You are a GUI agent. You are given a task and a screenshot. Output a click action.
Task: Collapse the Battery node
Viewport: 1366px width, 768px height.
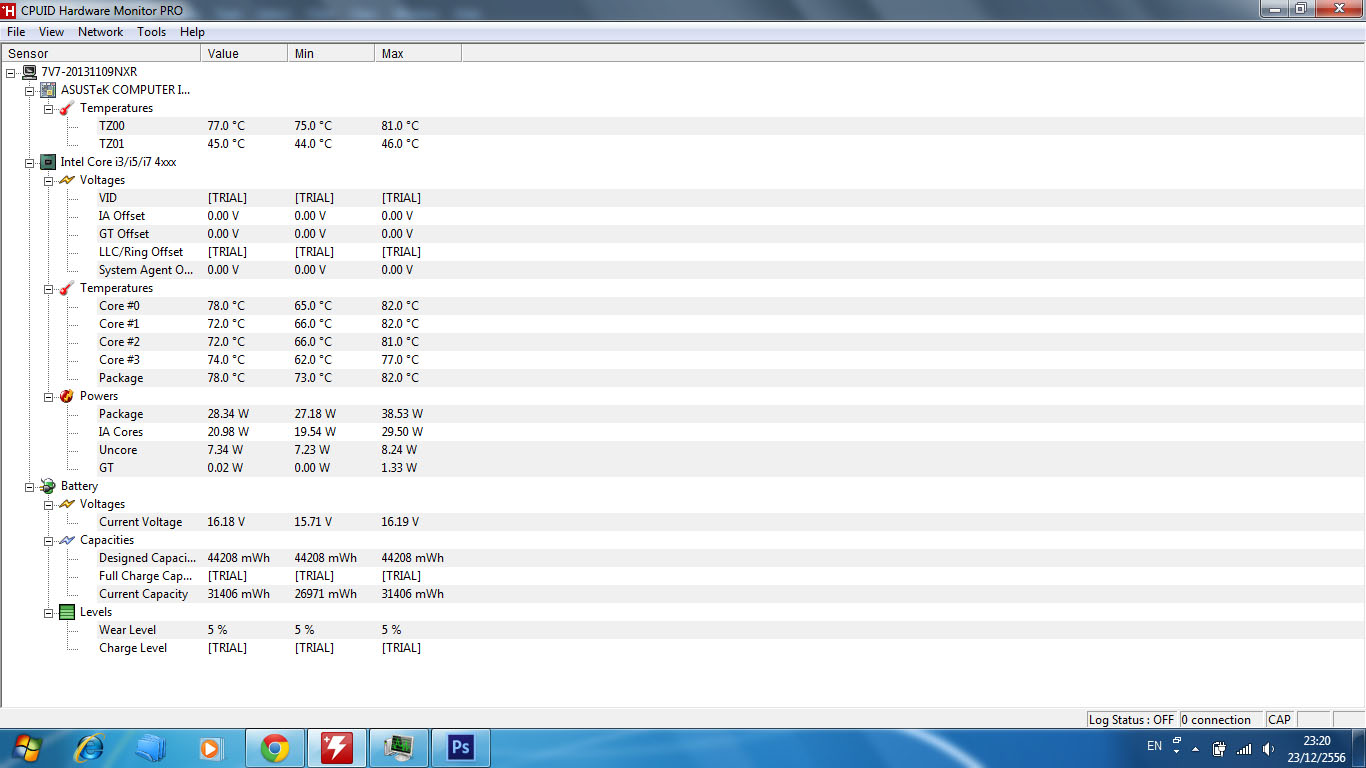point(30,486)
